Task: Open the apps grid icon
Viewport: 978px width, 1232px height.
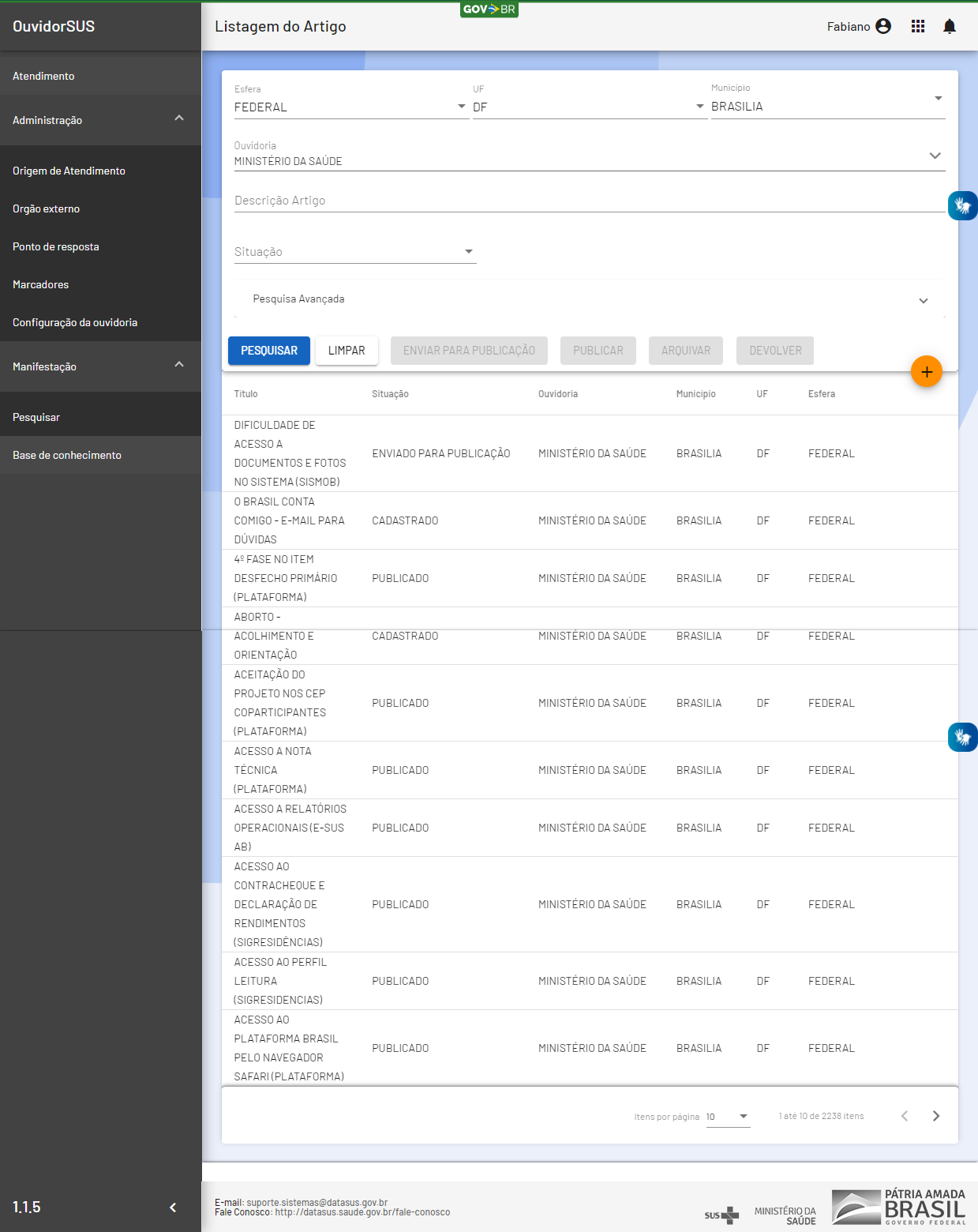Action: point(917,26)
